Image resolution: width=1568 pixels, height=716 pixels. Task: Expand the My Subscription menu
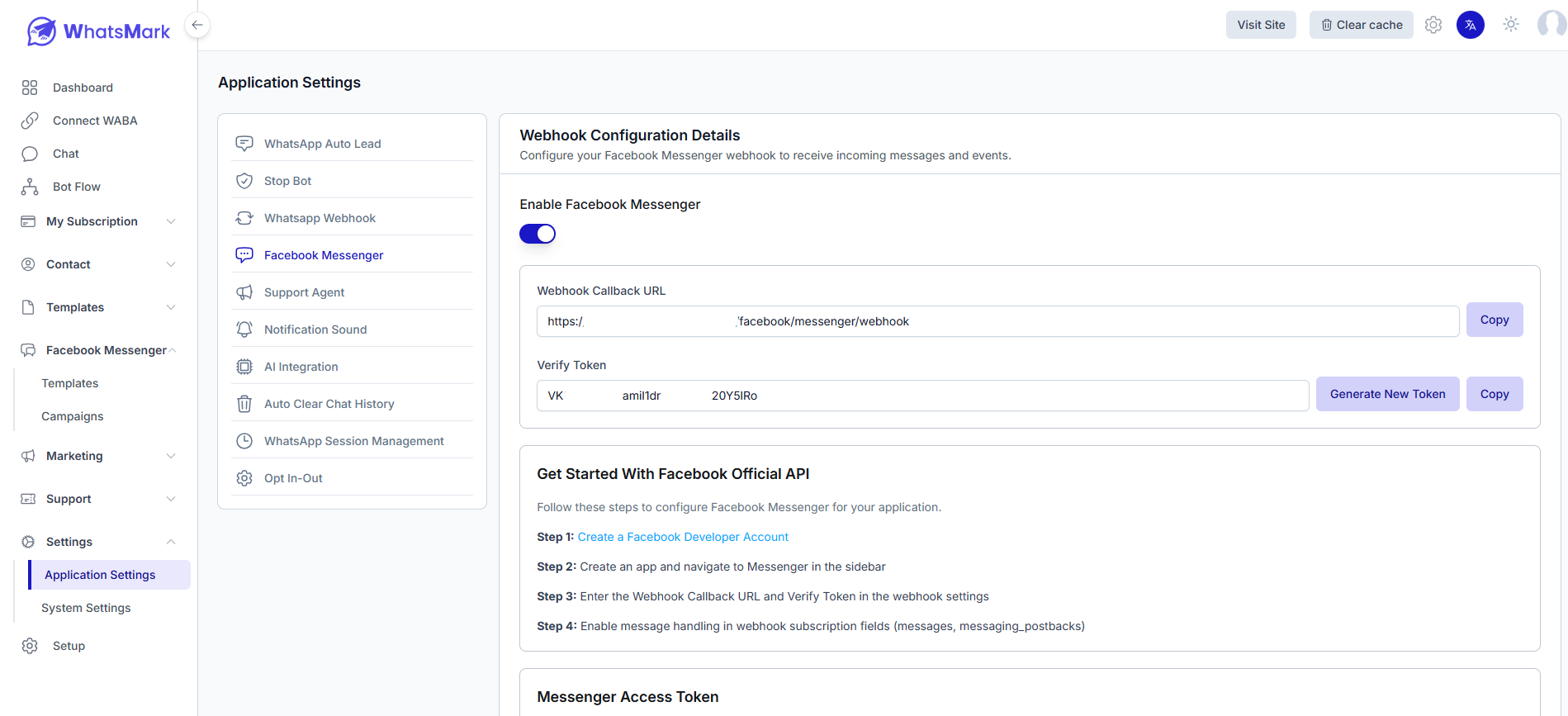coord(171,221)
